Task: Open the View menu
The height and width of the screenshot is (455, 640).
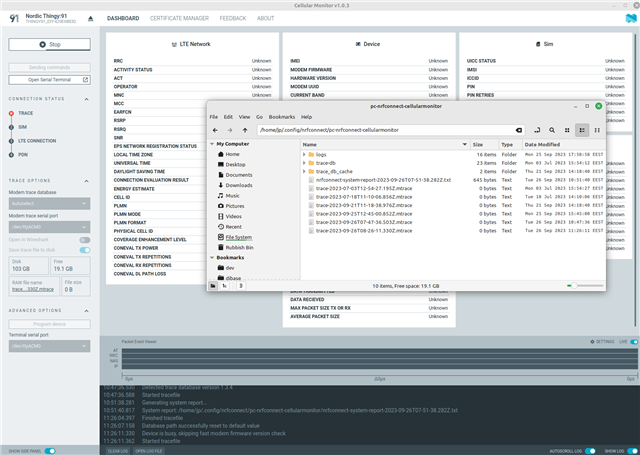Action: pos(244,117)
